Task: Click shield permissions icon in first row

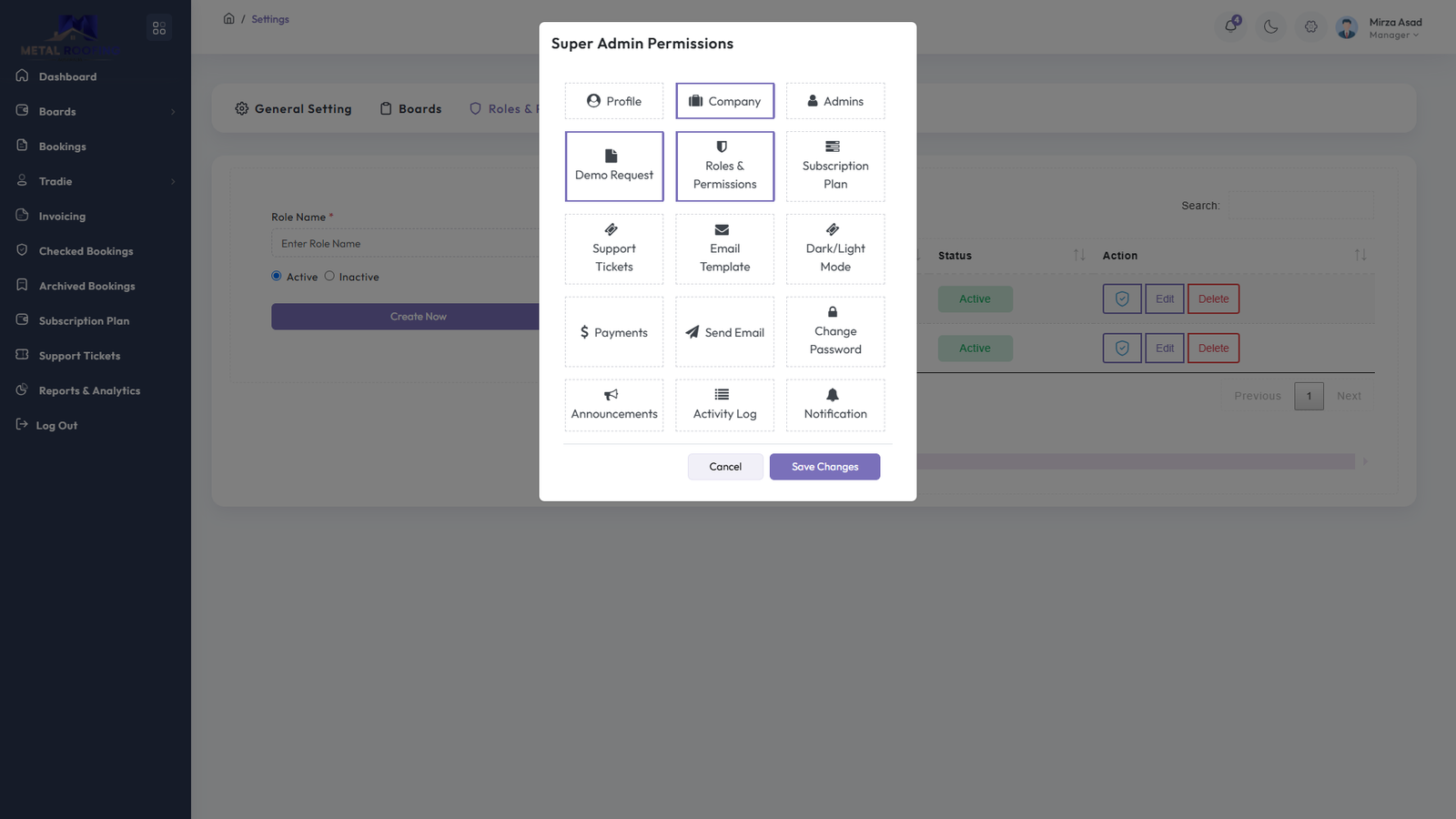Action: [1122, 298]
